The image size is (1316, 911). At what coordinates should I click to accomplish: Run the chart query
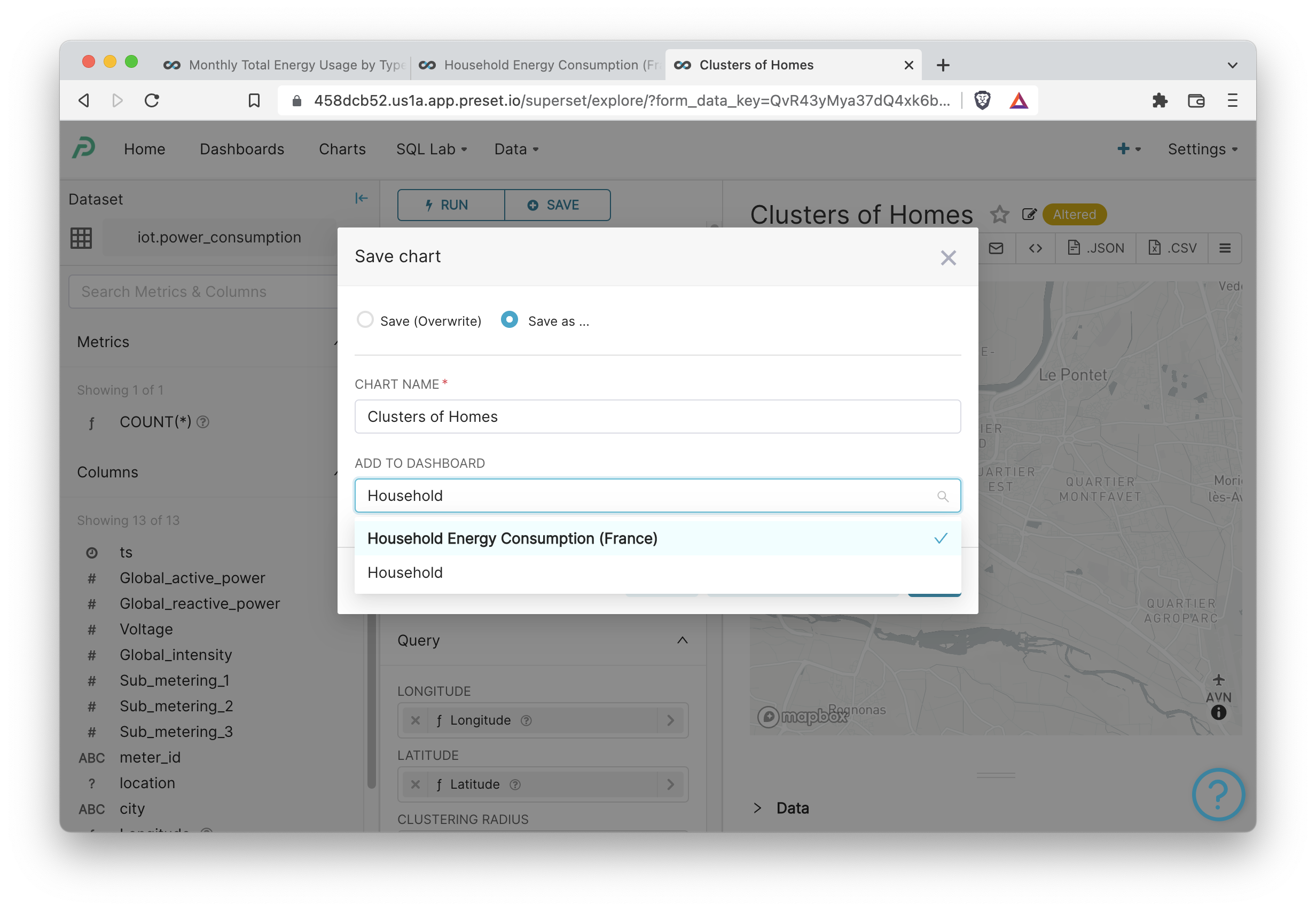[450, 205]
